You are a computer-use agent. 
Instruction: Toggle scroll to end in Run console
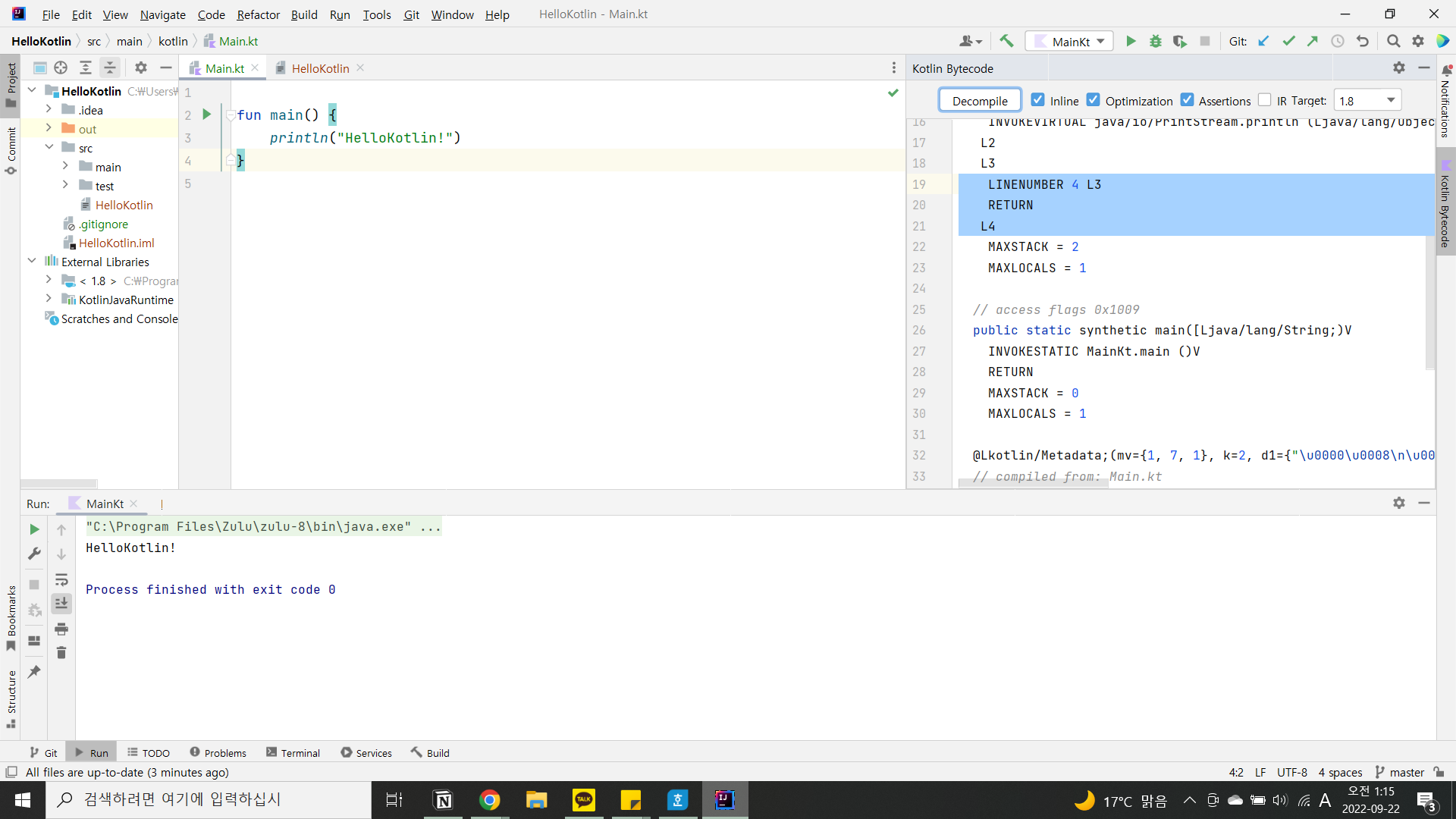click(61, 604)
